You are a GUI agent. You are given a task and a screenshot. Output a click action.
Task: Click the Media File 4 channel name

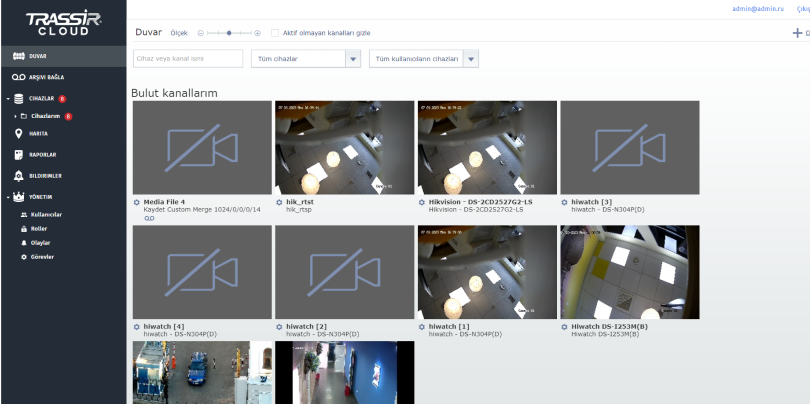[164, 202]
